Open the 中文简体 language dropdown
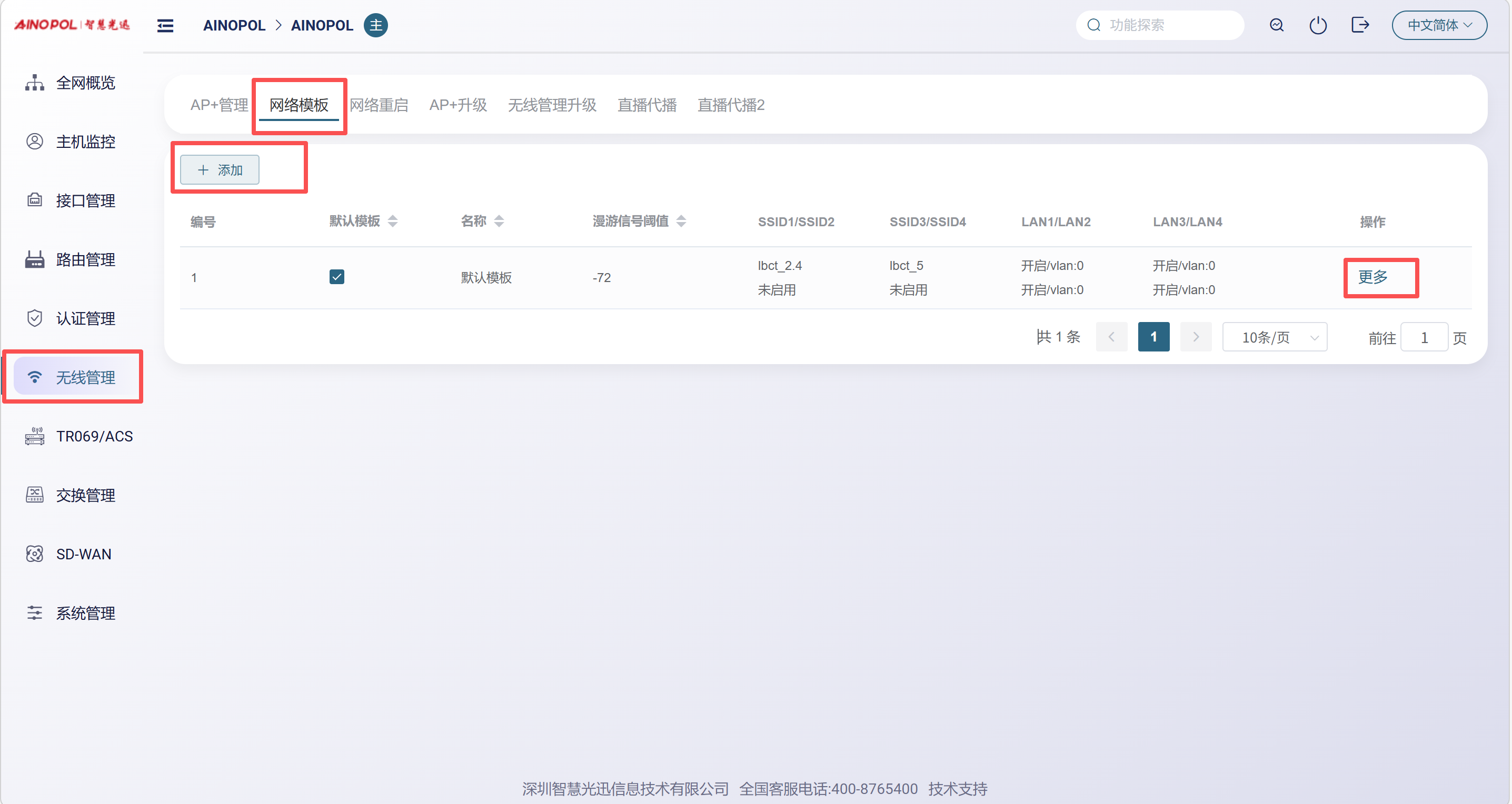Image resolution: width=1512 pixels, height=804 pixels. (x=1439, y=25)
